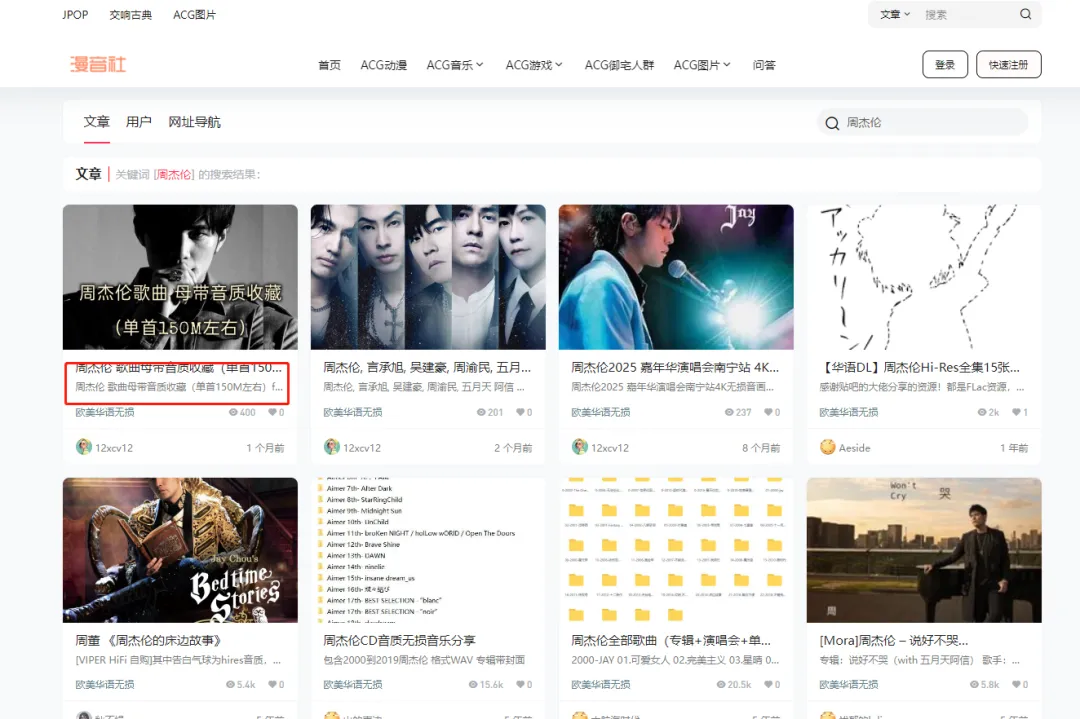Open the post title [Mora]周杰伦 – 说好不哭
The width and height of the screenshot is (1080, 719).
click(893, 640)
